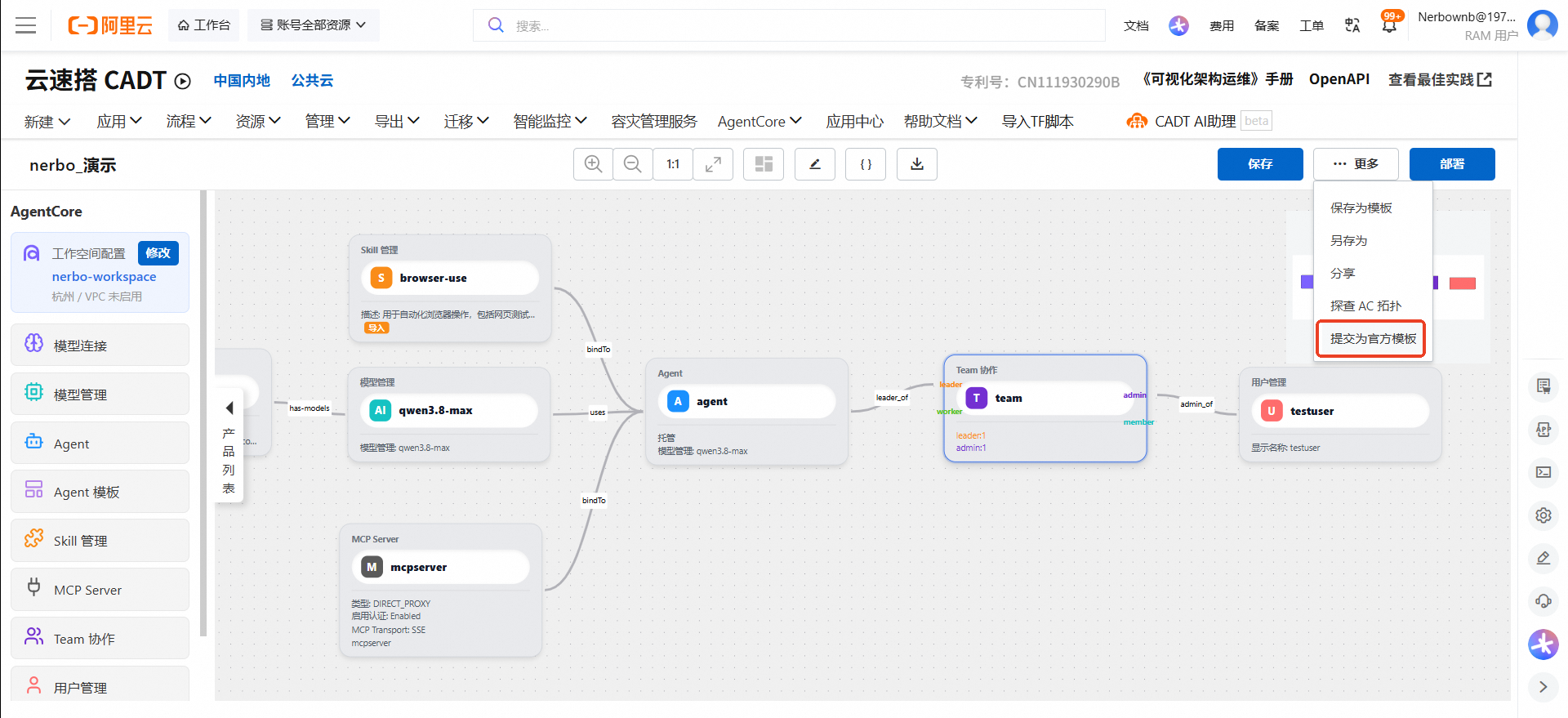Expand the 导出 menu

point(397,122)
